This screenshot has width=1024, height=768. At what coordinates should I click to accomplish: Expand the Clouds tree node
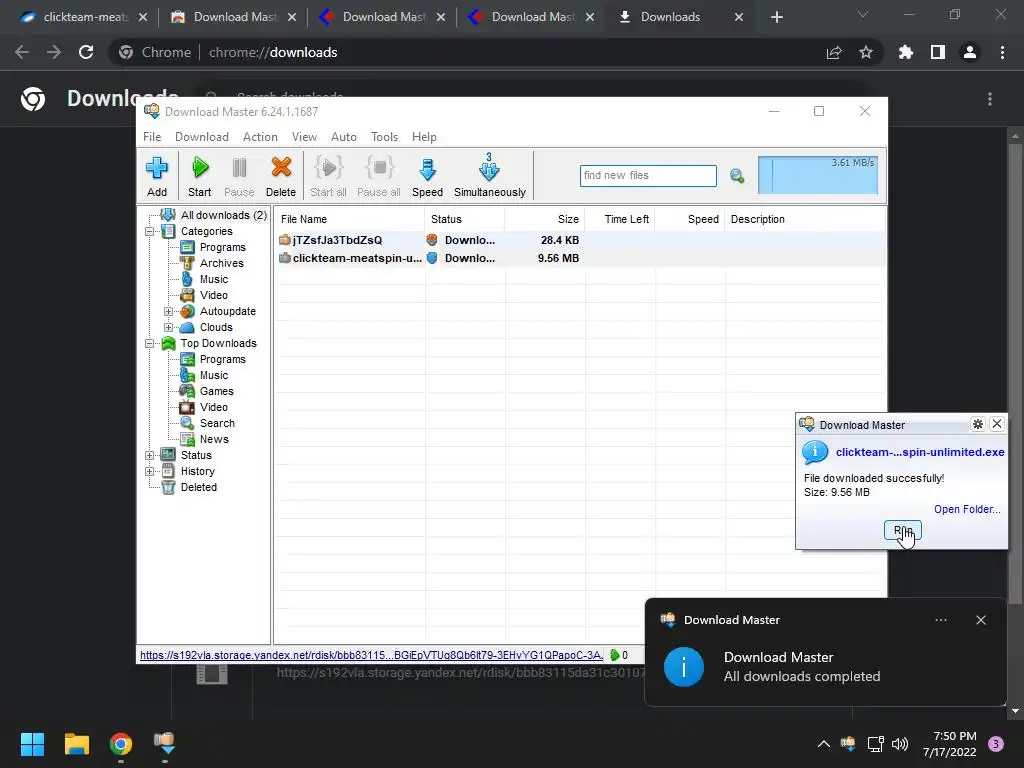coord(168,327)
